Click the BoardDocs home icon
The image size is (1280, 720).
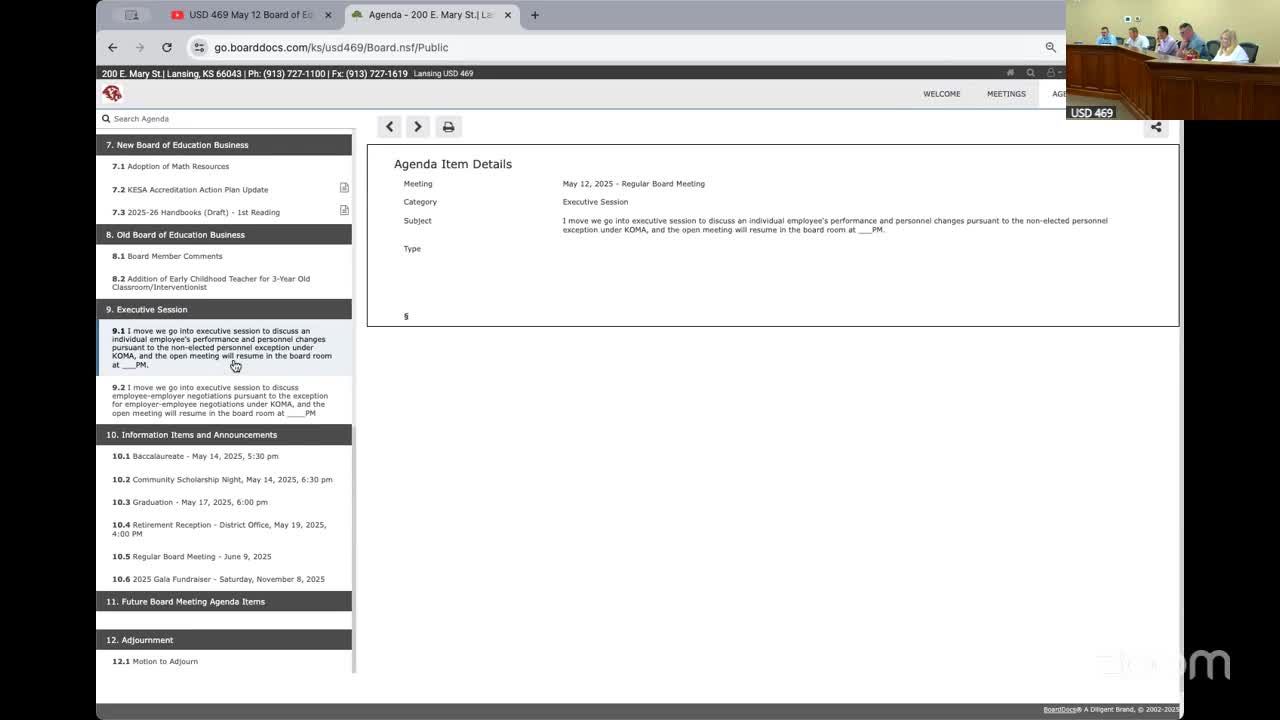click(1010, 73)
